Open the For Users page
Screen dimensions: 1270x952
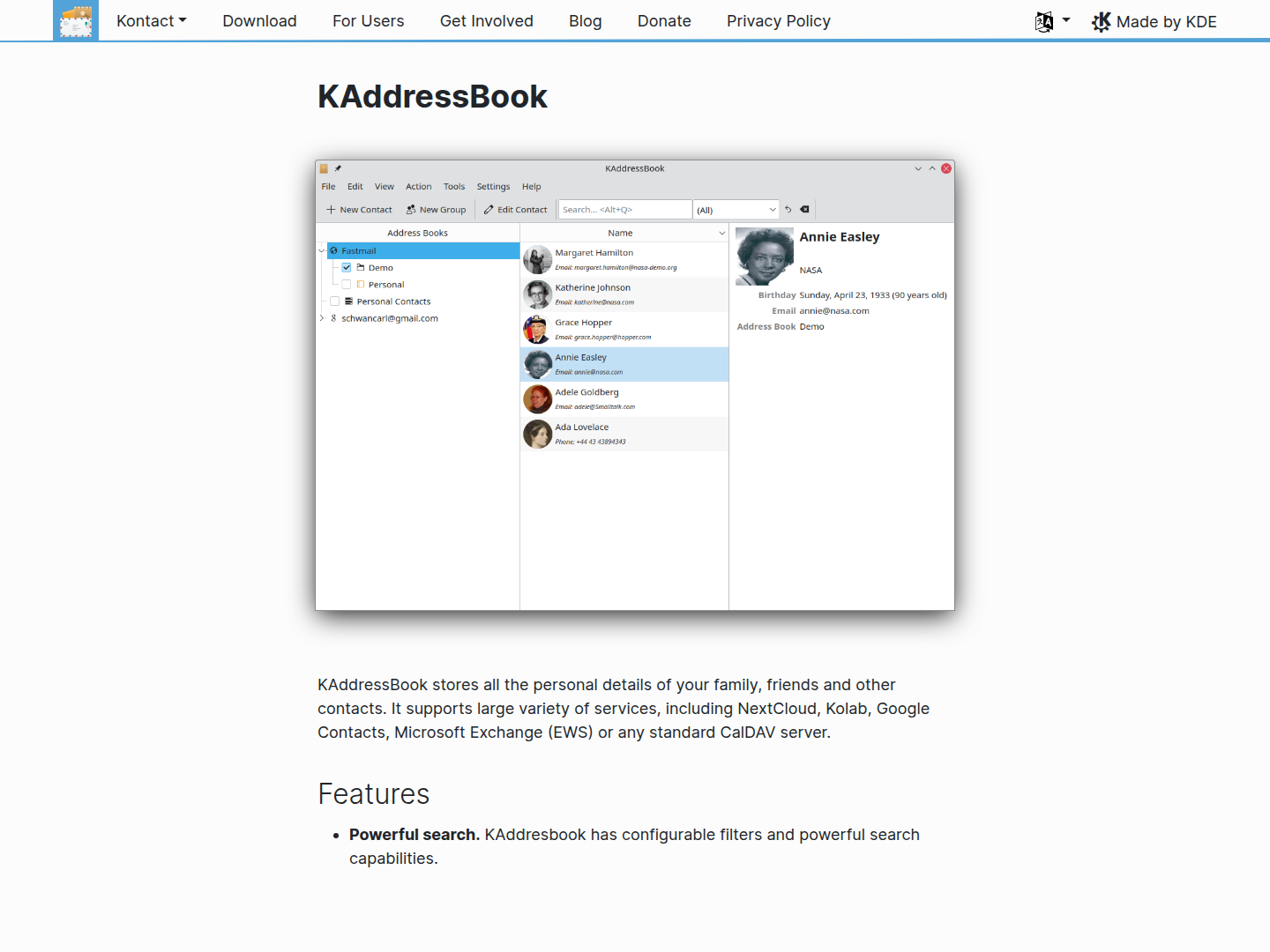(x=369, y=21)
